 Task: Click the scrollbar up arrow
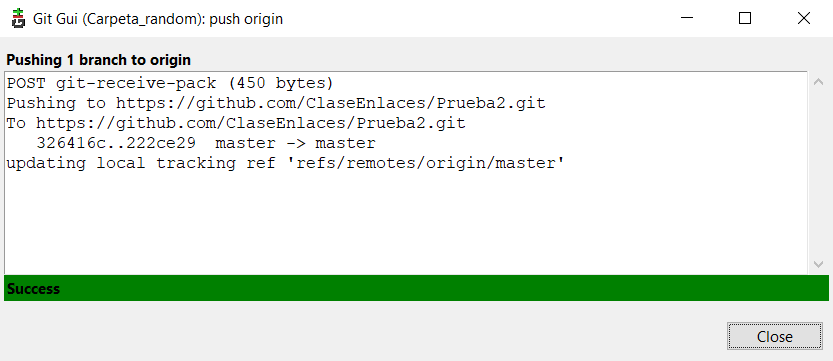coord(818,82)
